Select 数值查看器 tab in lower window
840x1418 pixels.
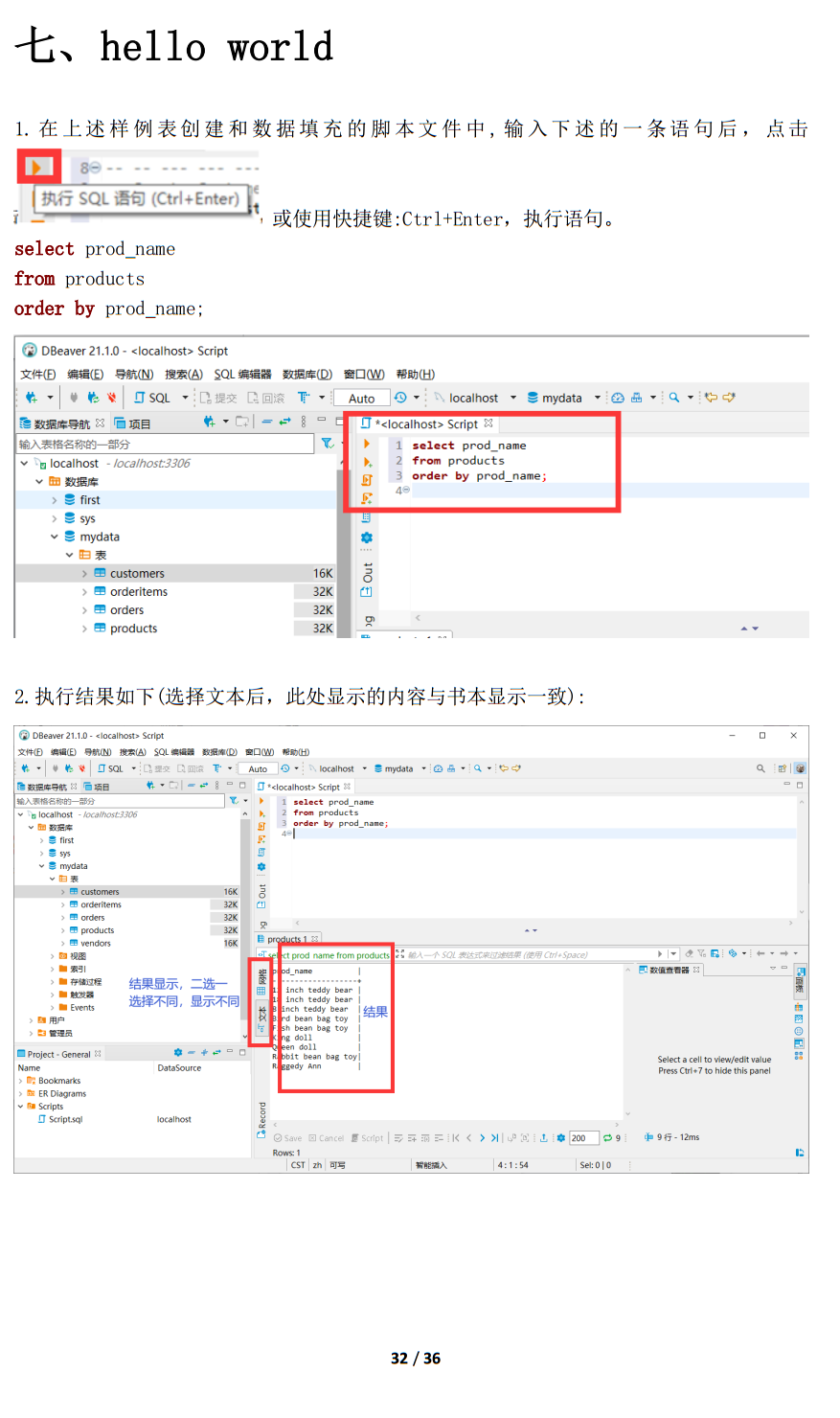tap(670, 970)
